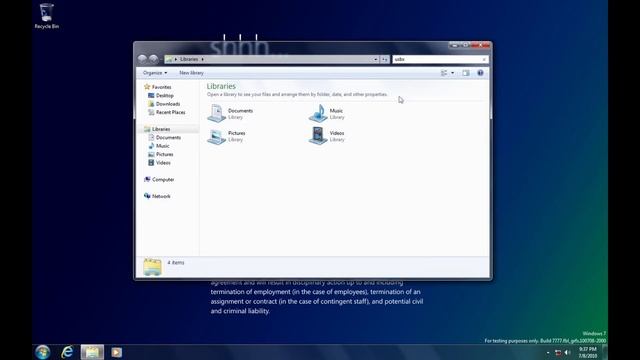Viewport: 640px width, 360px height.
Task: Click the volume speaker tray icon
Action: (567, 353)
